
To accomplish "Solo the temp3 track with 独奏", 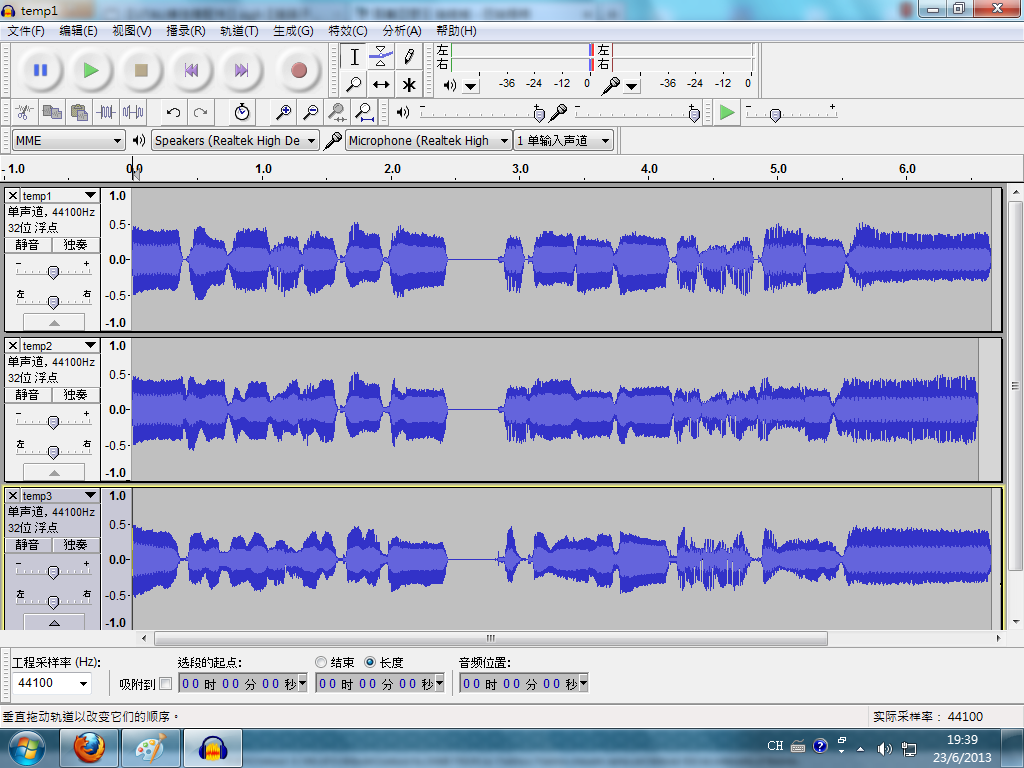I will [75, 545].
